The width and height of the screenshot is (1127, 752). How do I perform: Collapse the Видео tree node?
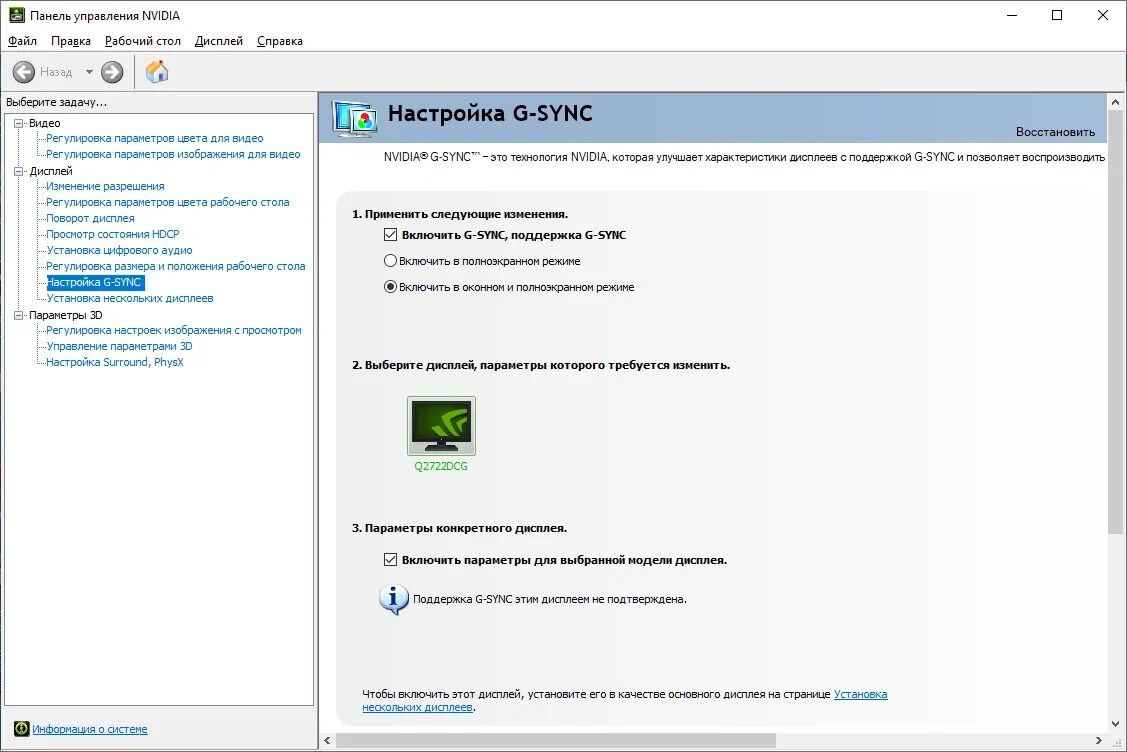pyautogui.click(x=19, y=123)
